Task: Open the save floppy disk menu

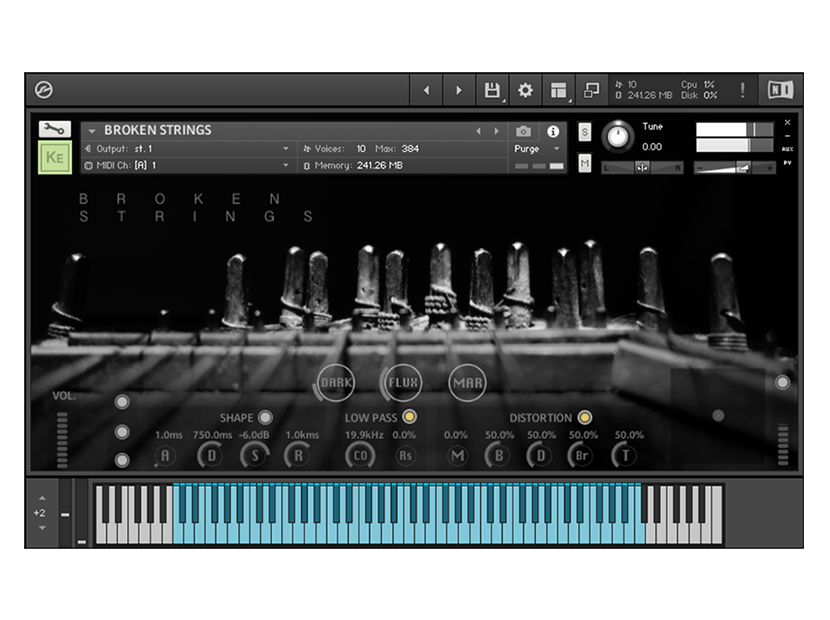Action: (492, 91)
